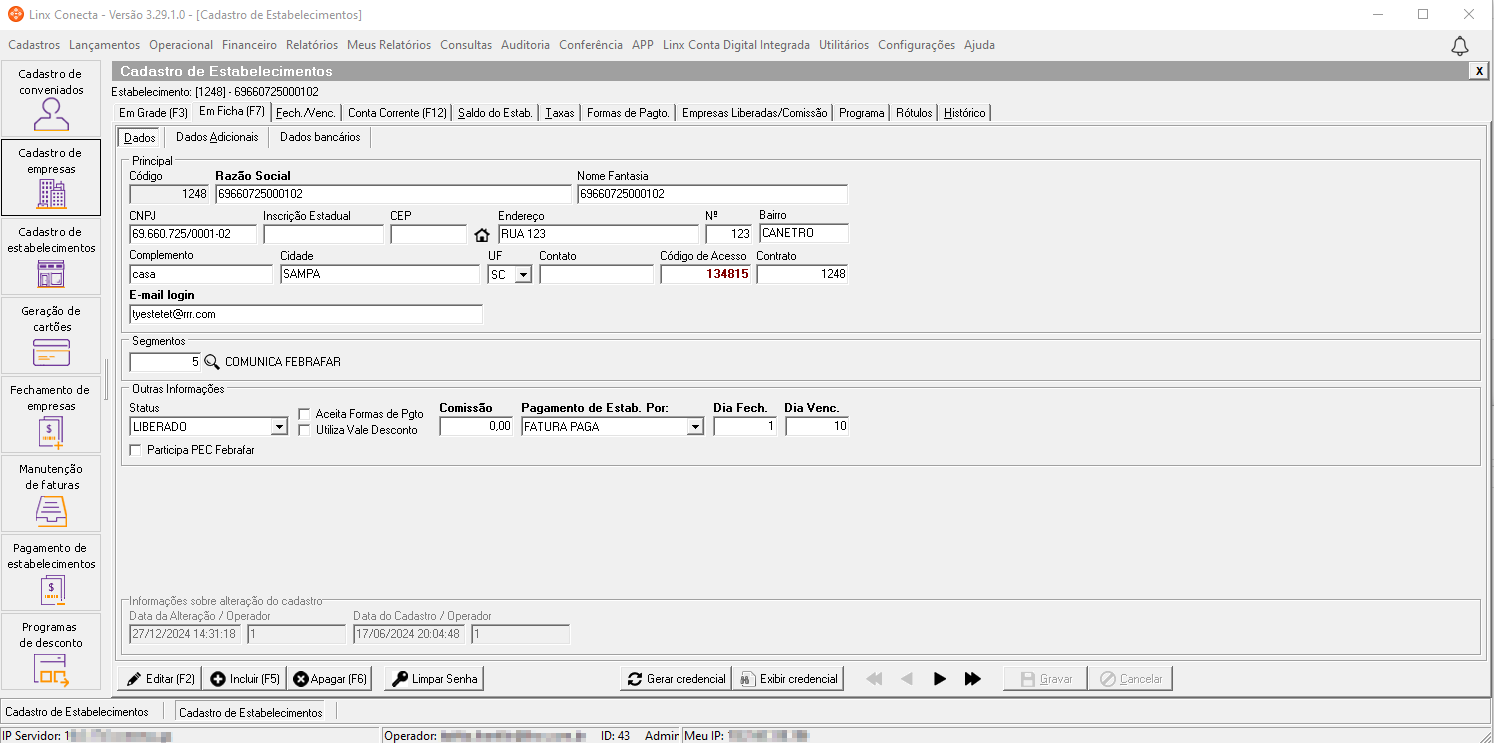Screen dimensions: 1494x743
Task: Enable Participa PEC Febrafar checkbox
Action: pos(136,450)
